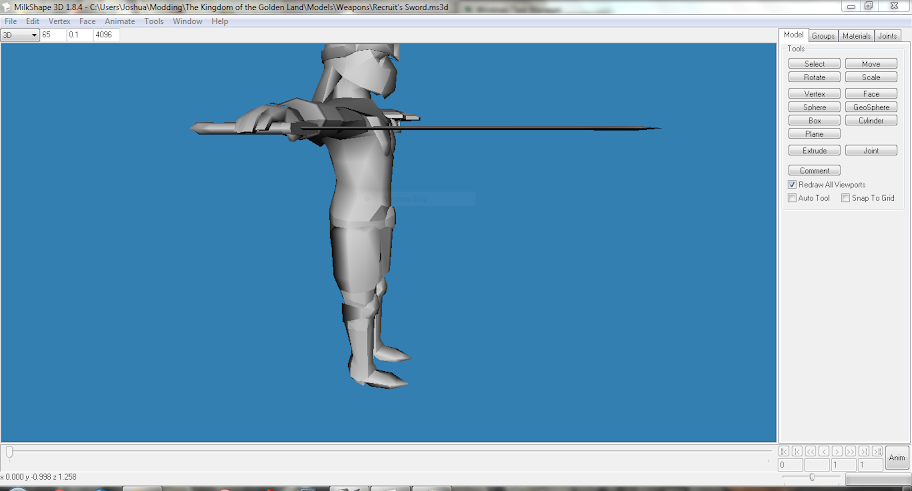Enable Snap To Grid checkbox
This screenshot has height=491, width=912.
(846, 198)
